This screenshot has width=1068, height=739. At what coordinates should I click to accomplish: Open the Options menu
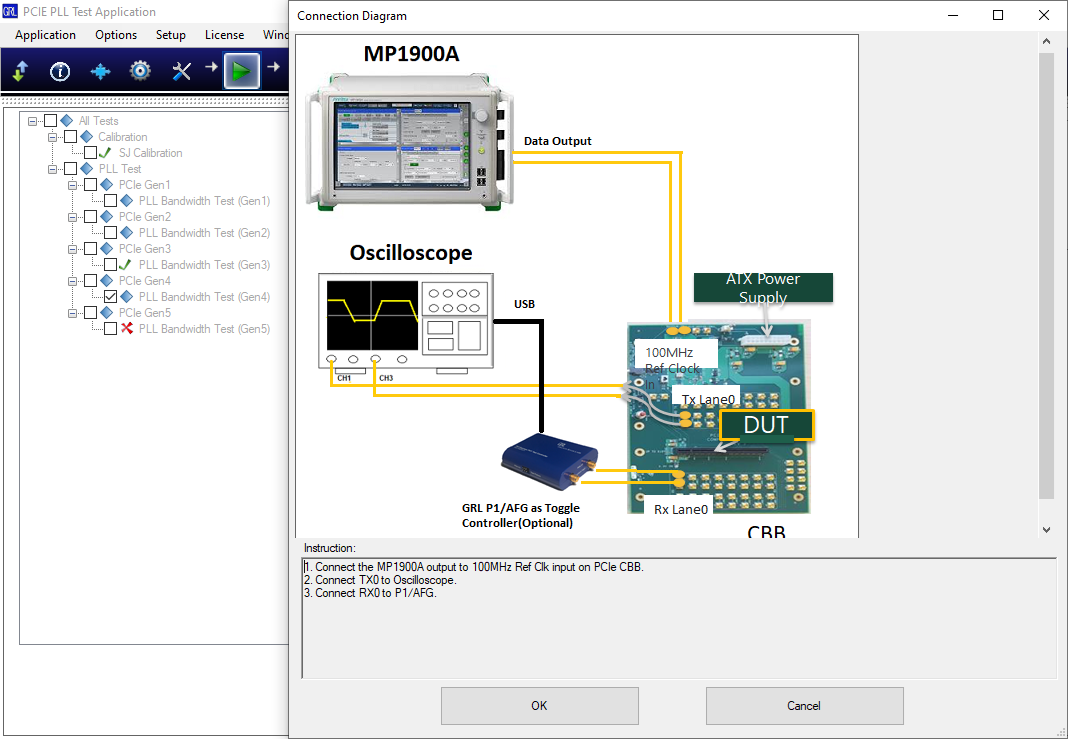tap(115, 34)
